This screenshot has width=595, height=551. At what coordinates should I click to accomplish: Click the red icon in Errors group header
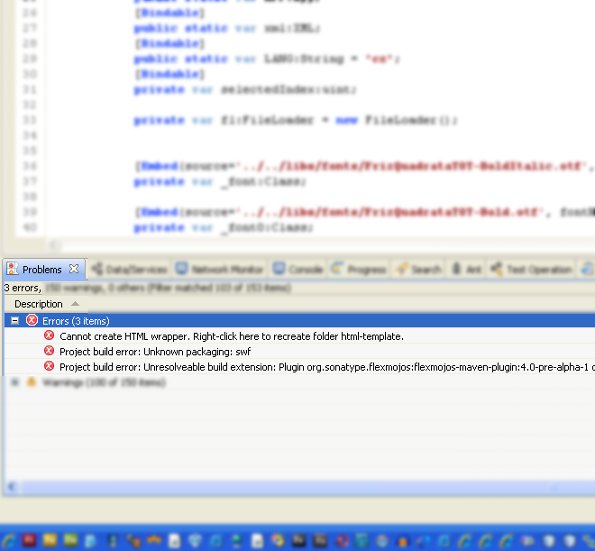32,320
